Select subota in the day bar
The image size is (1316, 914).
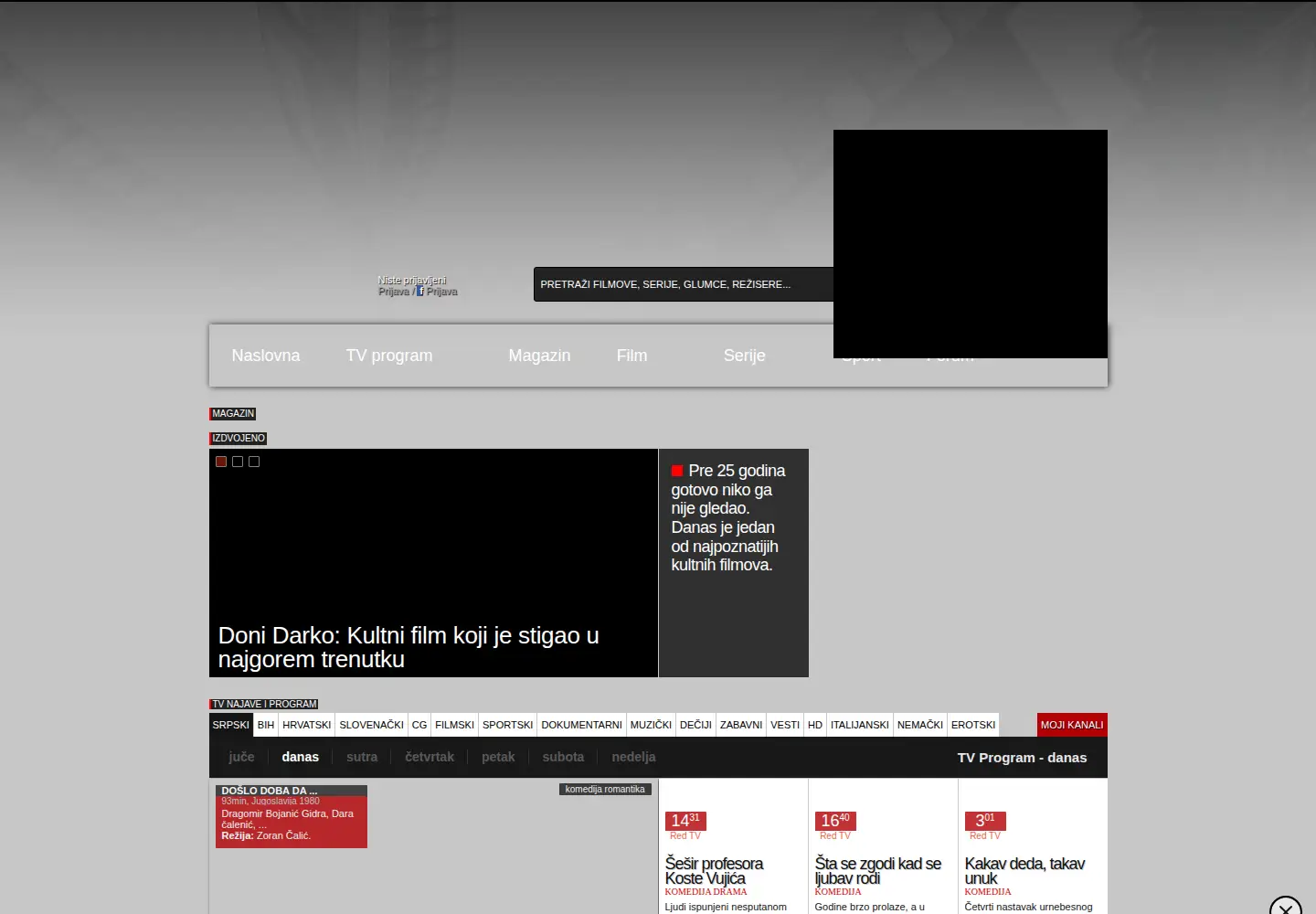coord(563,757)
